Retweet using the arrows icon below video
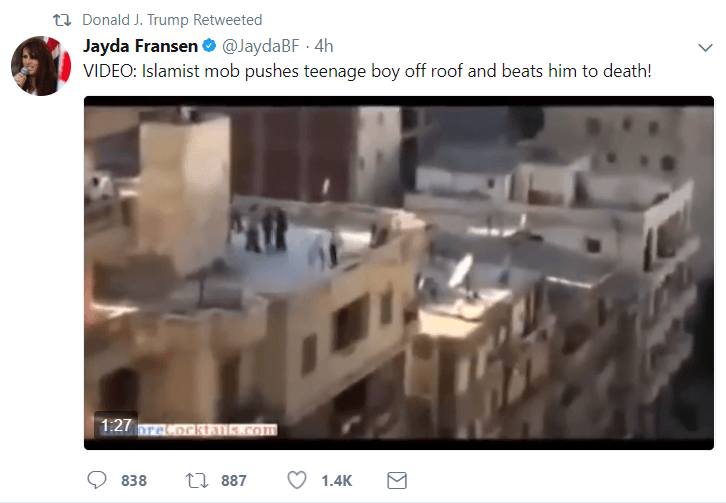Viewport: 726px width, 503px height. (x=197, y=481)
